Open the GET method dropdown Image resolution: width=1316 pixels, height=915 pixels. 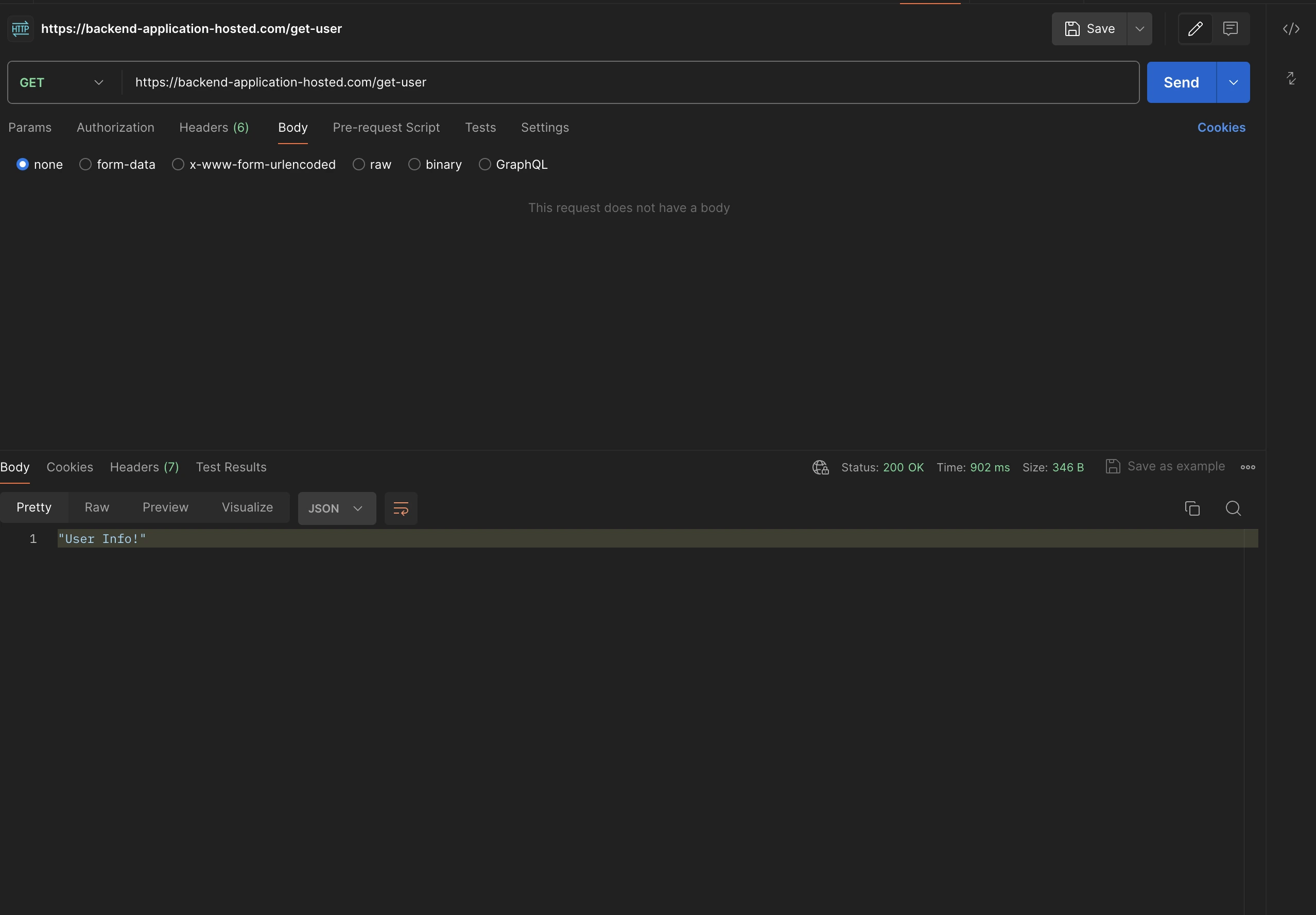point(62,82)
